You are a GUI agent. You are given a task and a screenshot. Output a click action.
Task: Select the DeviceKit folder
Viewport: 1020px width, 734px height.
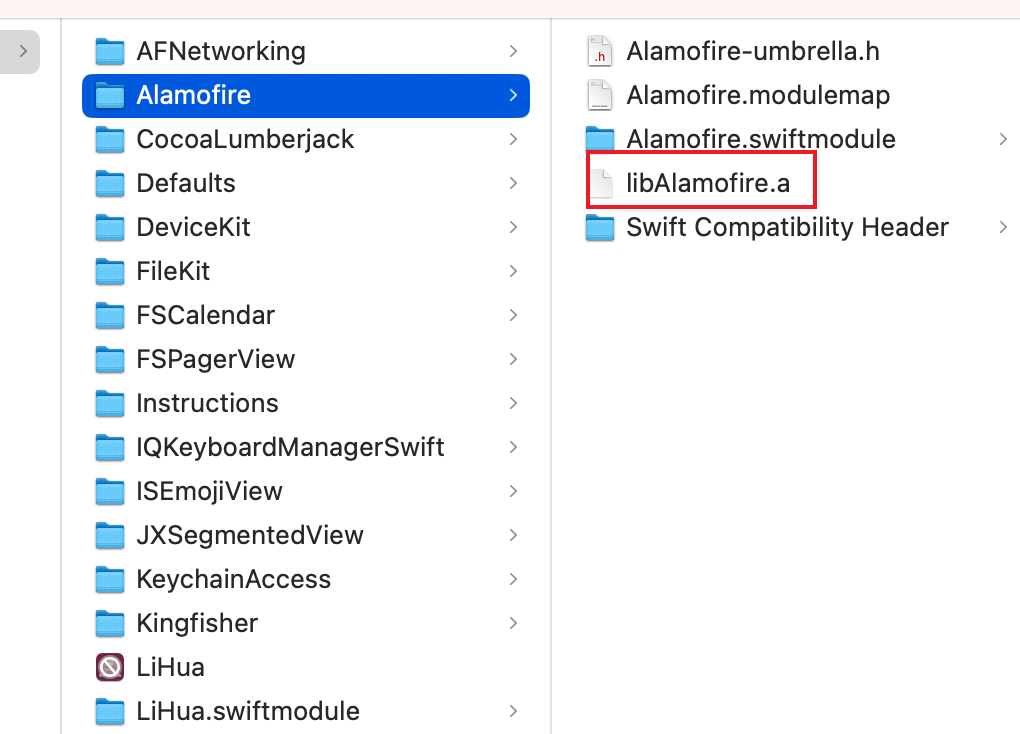click(x=306, y=227)
